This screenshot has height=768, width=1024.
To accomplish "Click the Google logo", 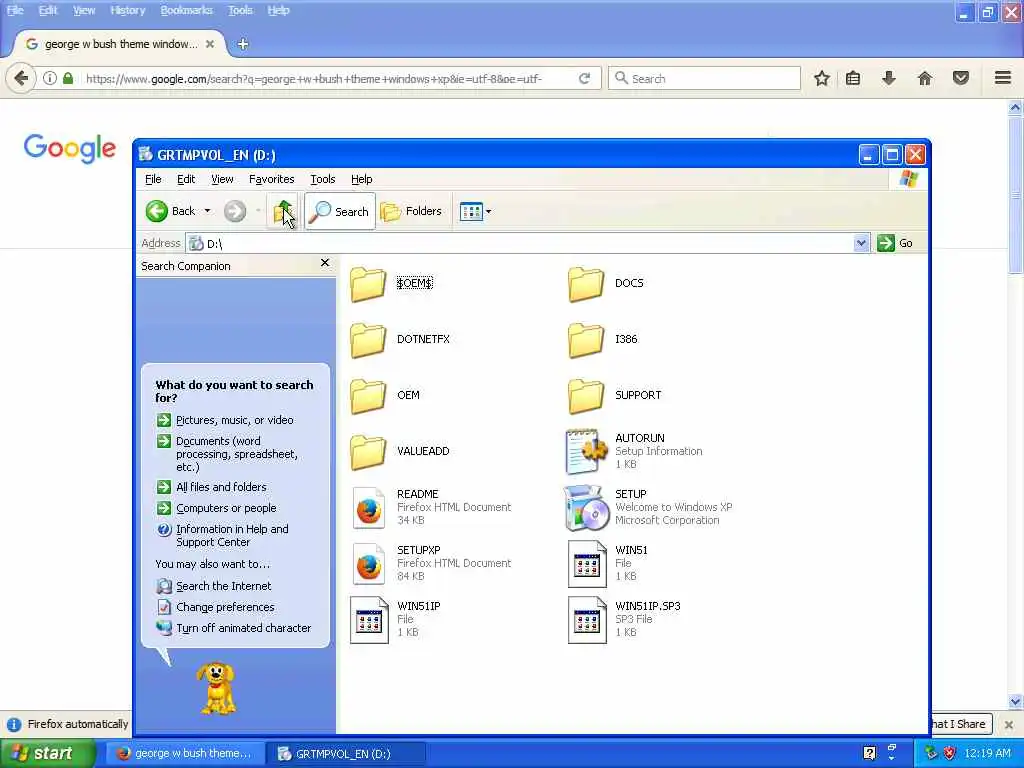I will pyautogui.click(x=70, y=149).
